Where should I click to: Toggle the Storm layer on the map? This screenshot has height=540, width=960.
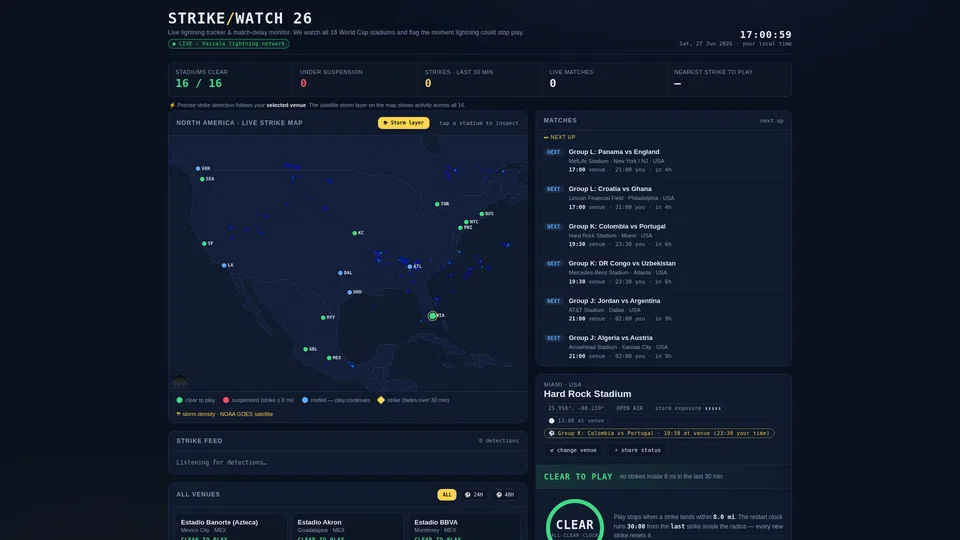pos(403,123)
